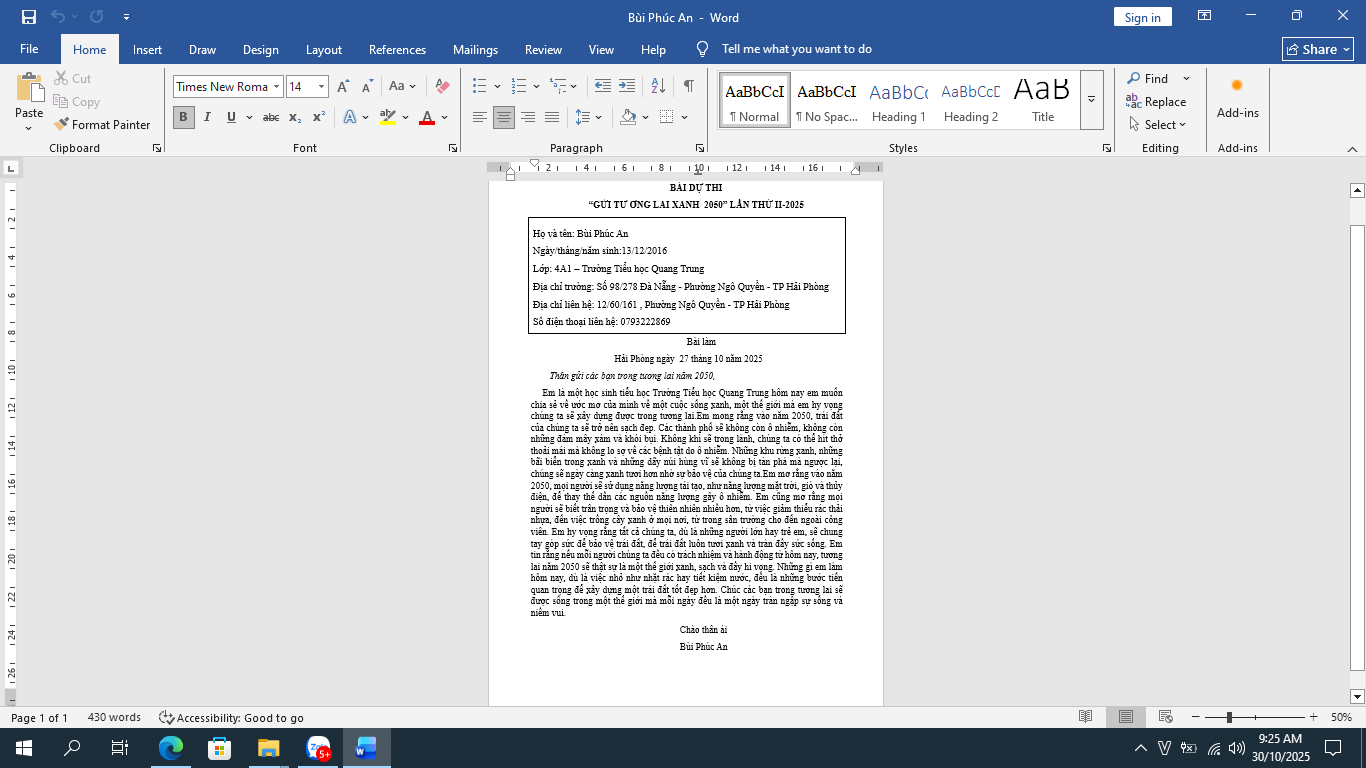The width and height of the screenshot is (1366, 768).
Task: Activate the Format Painter brush
Action: point(101,125)
